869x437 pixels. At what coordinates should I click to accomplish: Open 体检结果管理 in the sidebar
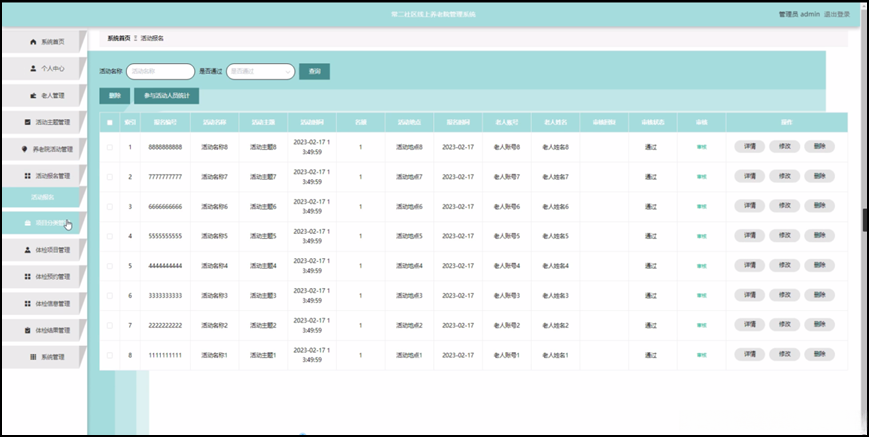point(44,330)
